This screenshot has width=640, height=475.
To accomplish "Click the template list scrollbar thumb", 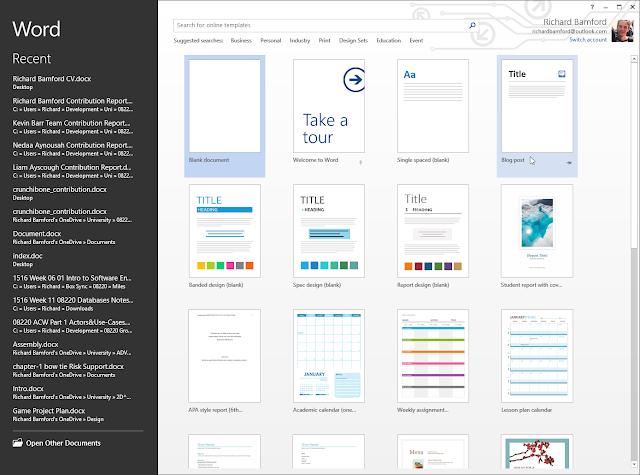I will (x=634, y=155).
